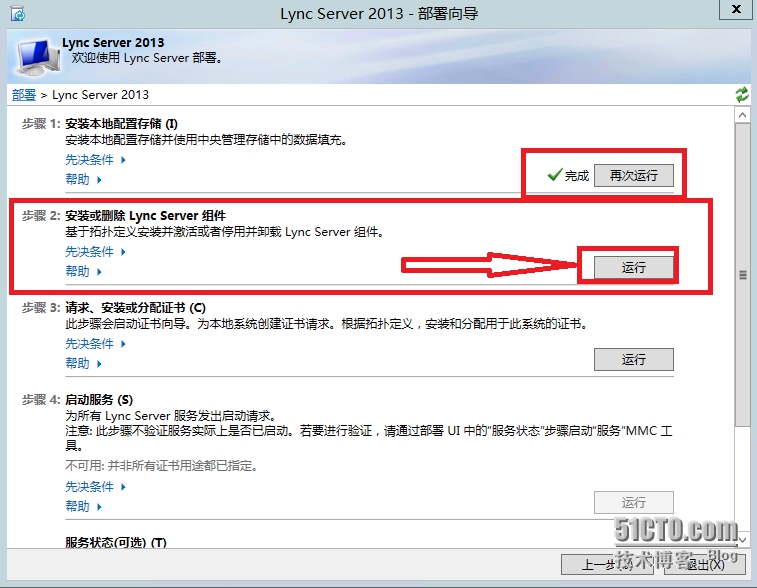
Task: Select the heading 请求、安装或分配证书 (C)
Action: (136, 308)
